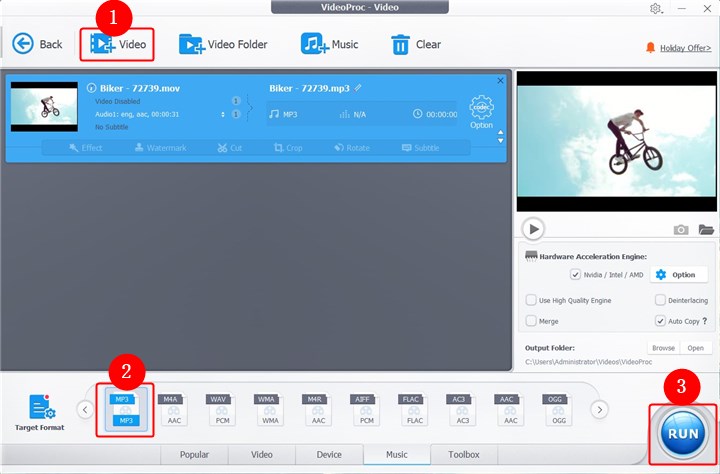Select the WMA format preset
The width and height of the screenshot is (720, 474).
point(269,409)
